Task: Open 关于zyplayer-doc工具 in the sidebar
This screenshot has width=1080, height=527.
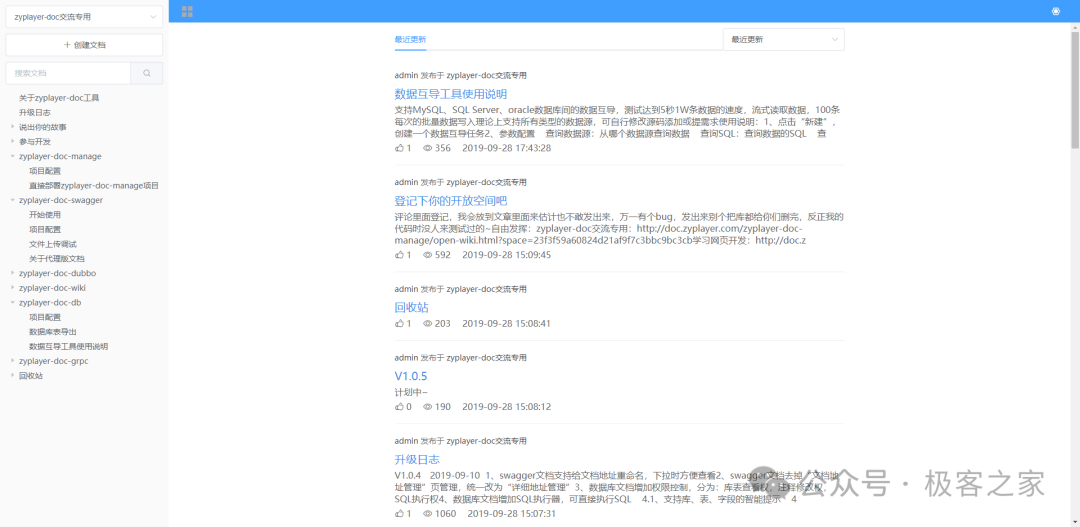Action: pyautogui.click(x=59, y=98)
